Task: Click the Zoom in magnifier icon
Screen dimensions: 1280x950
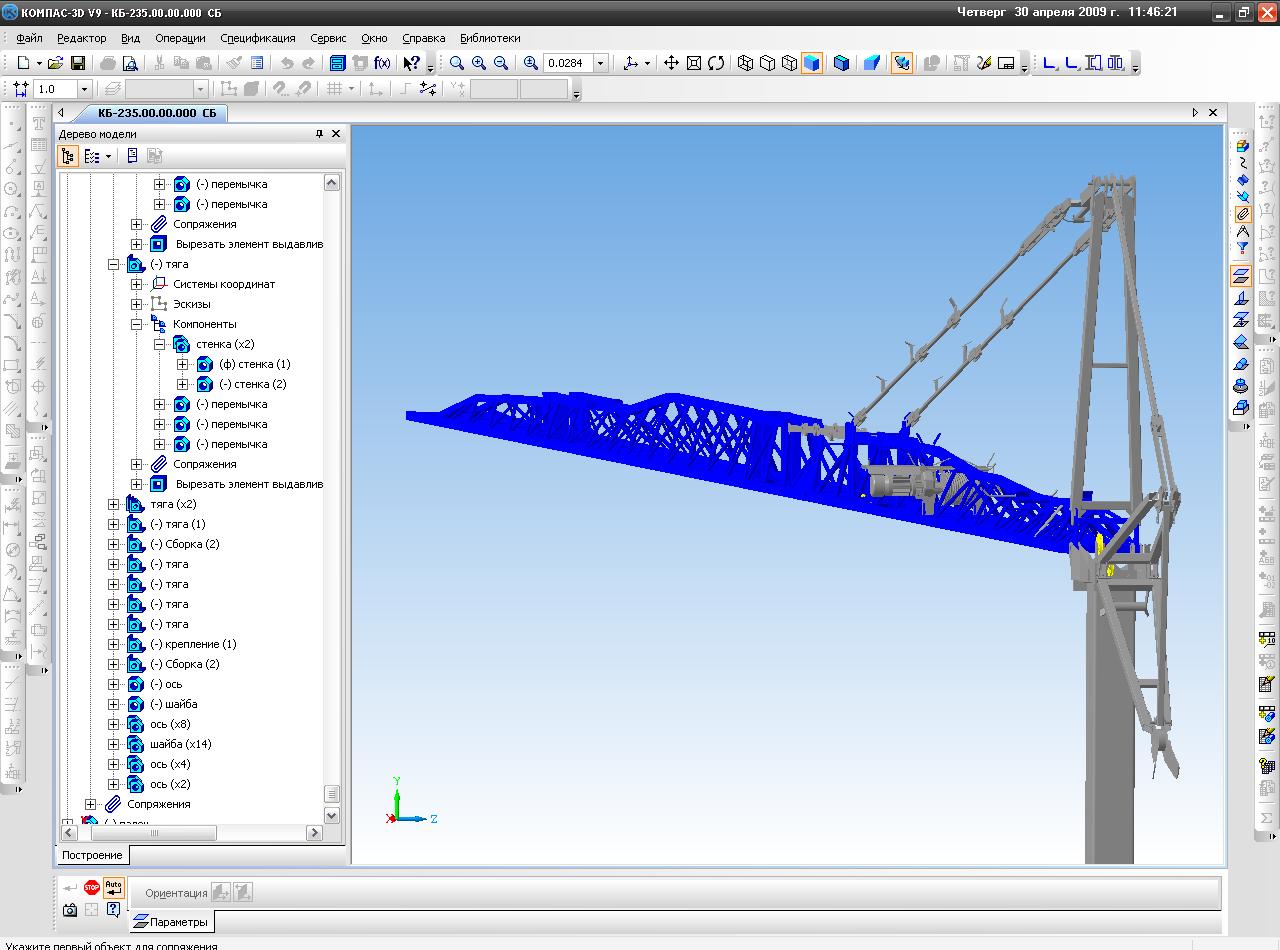Action: 479,63
